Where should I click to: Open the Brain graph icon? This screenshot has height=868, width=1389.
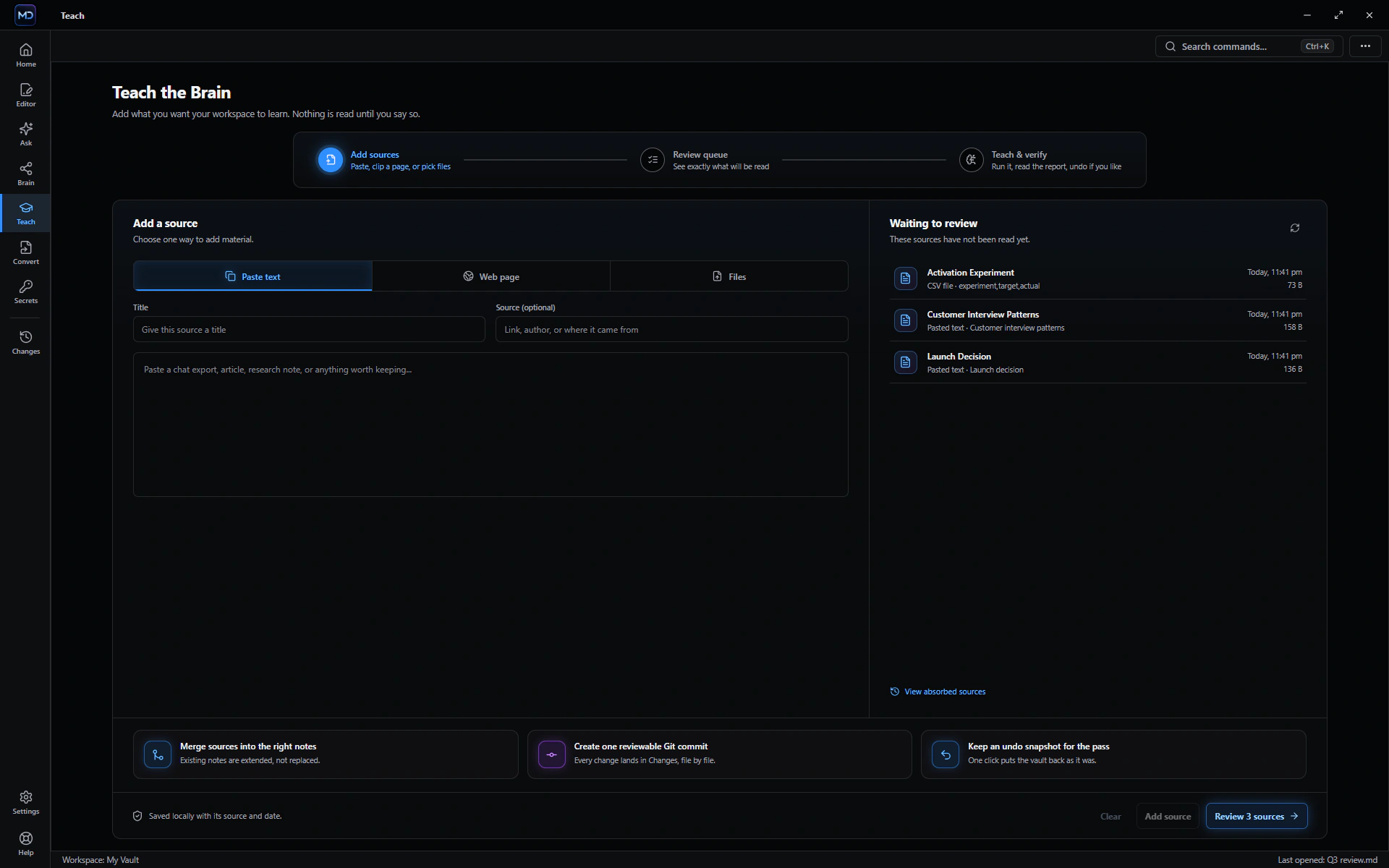pyautogui.click(x=25, y=174)
